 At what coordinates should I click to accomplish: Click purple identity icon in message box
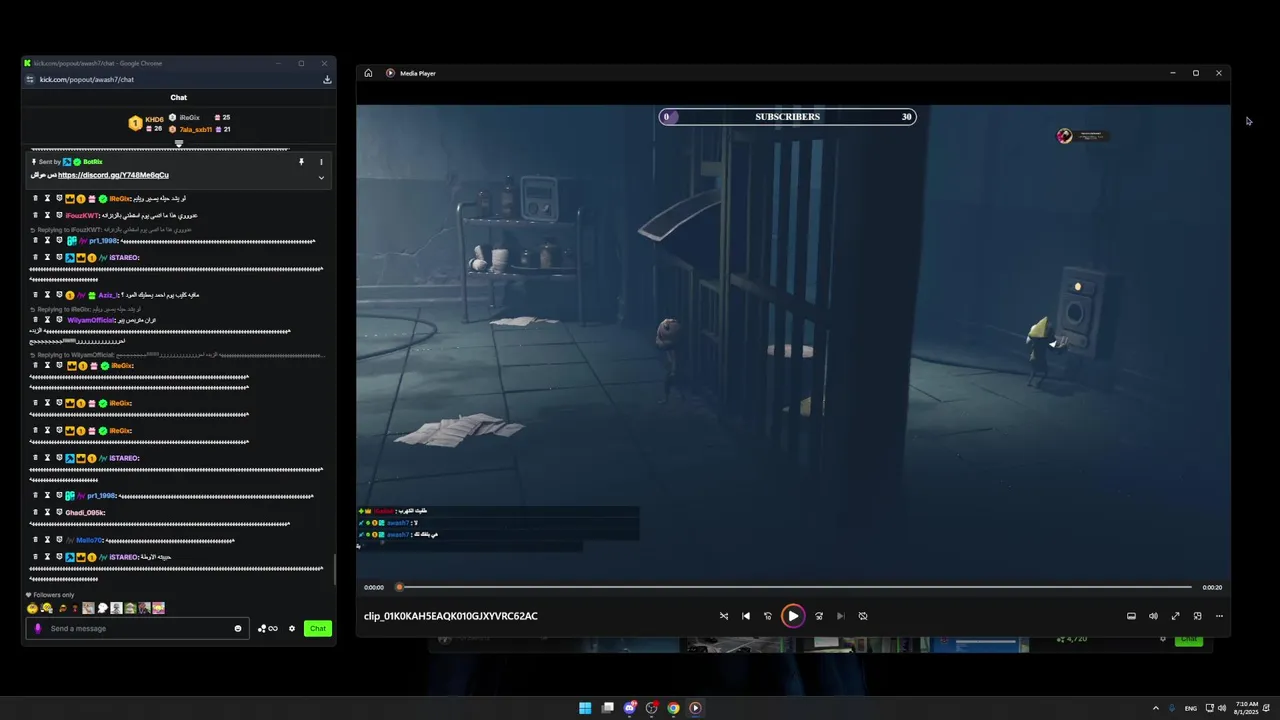38,628
